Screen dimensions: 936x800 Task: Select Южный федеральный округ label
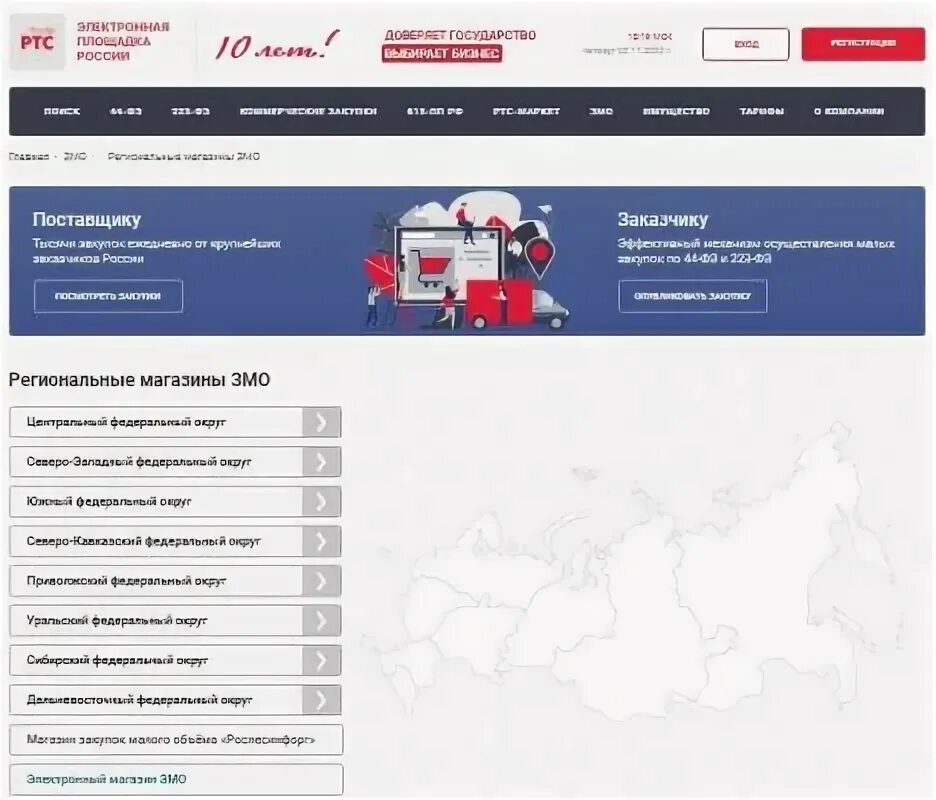[109, 501]
